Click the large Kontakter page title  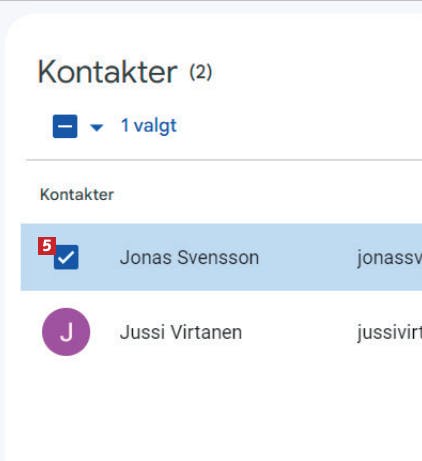107,72
